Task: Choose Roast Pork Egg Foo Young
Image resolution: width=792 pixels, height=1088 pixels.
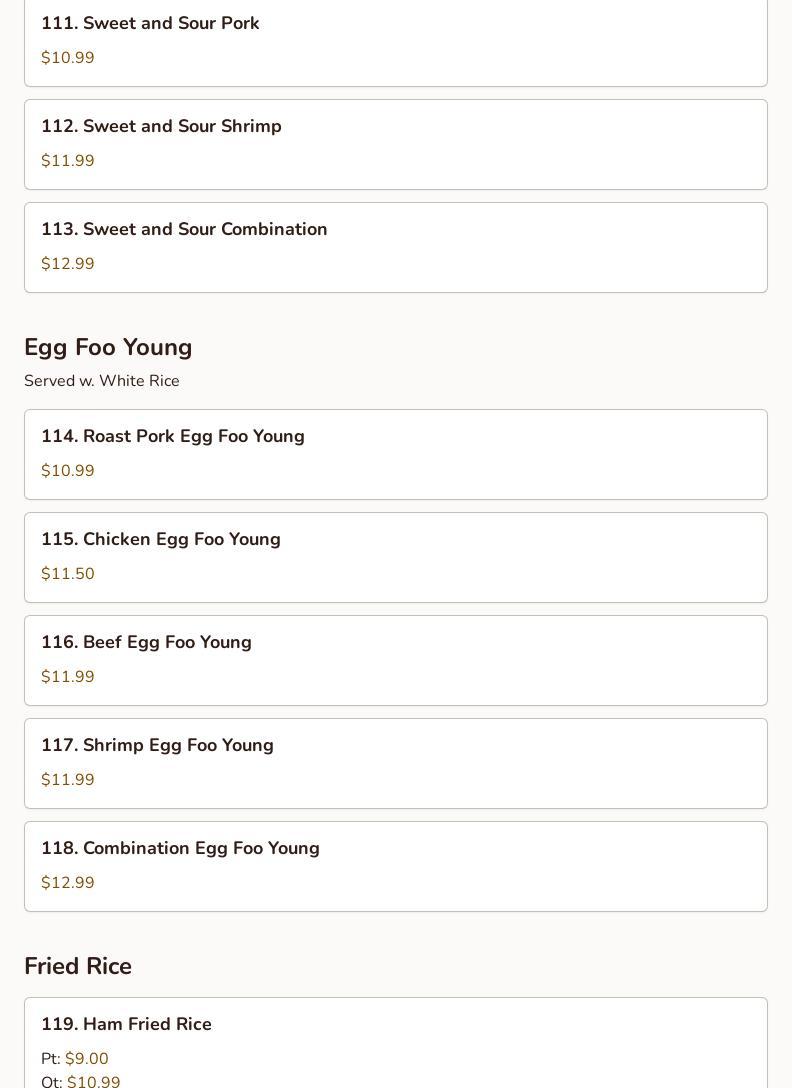Action: [173, 436]
